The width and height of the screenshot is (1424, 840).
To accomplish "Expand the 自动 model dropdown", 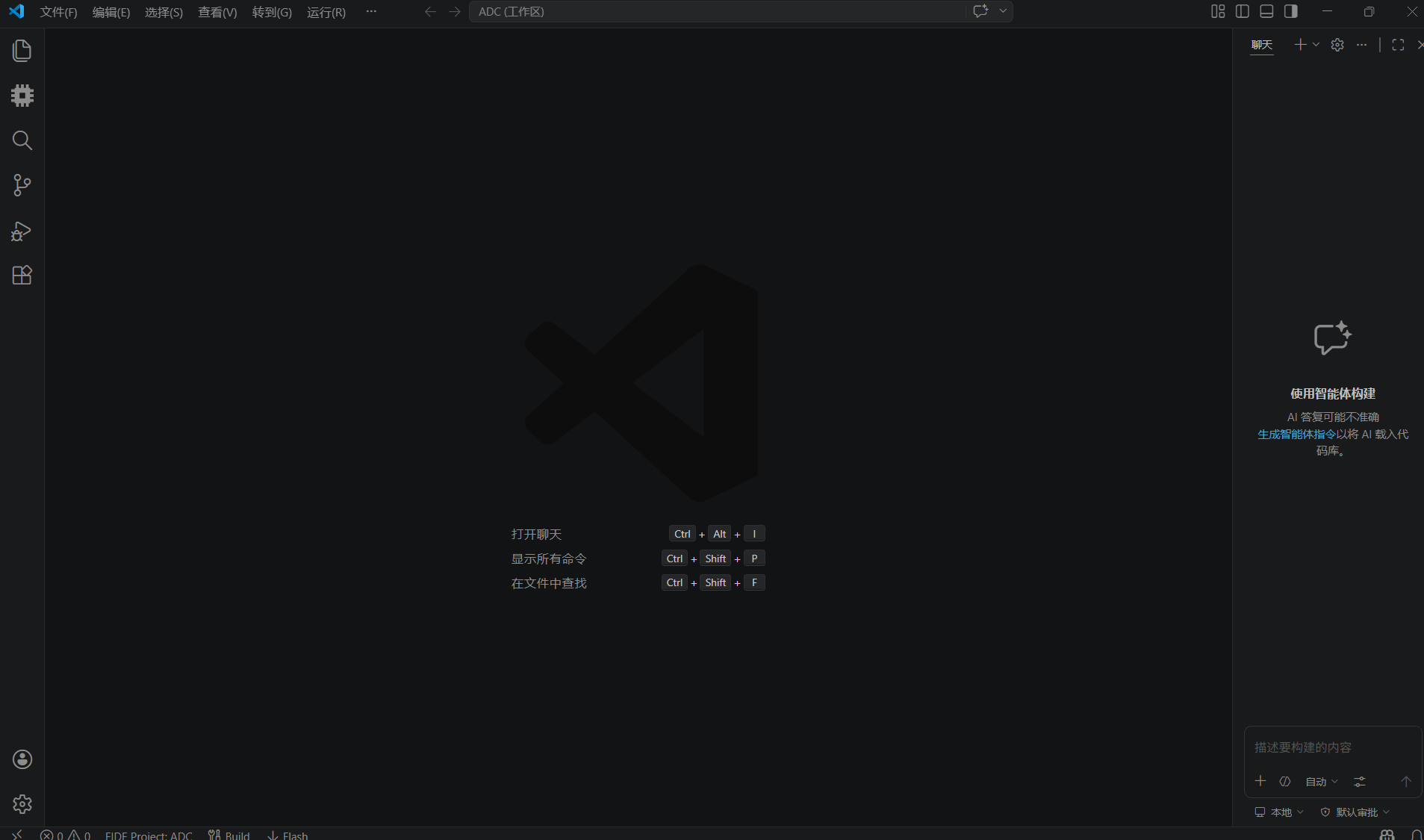I will point(1321,782).
